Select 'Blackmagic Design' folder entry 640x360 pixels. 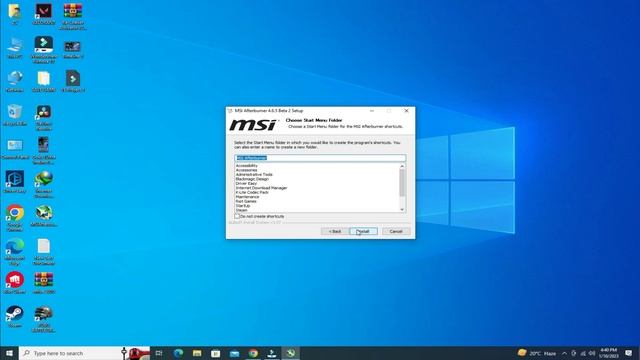252,179
